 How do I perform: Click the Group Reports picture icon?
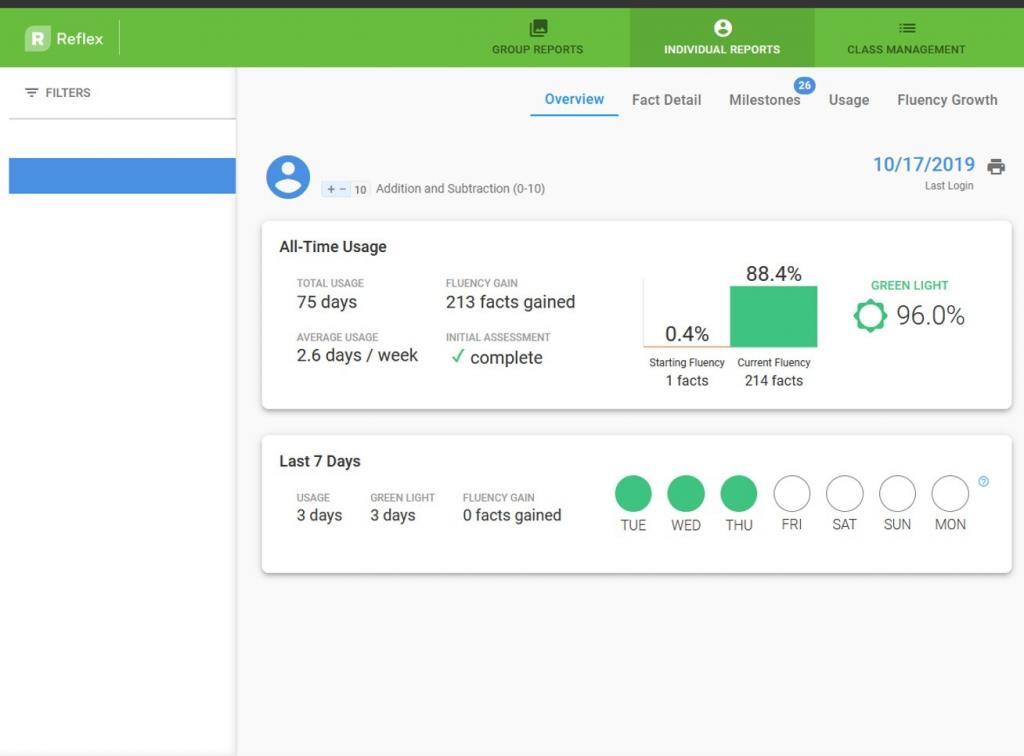tap(538, 27)
